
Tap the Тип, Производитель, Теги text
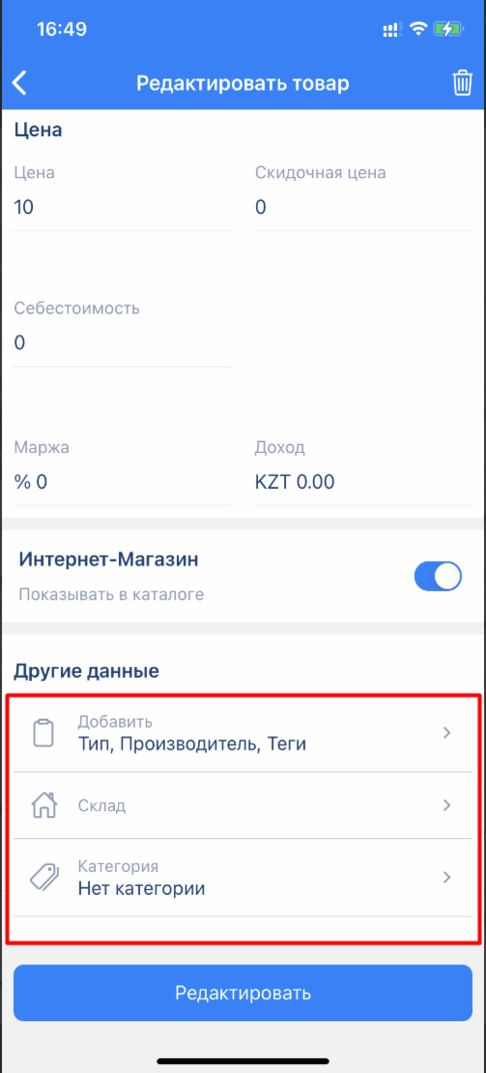coord(192,743)
